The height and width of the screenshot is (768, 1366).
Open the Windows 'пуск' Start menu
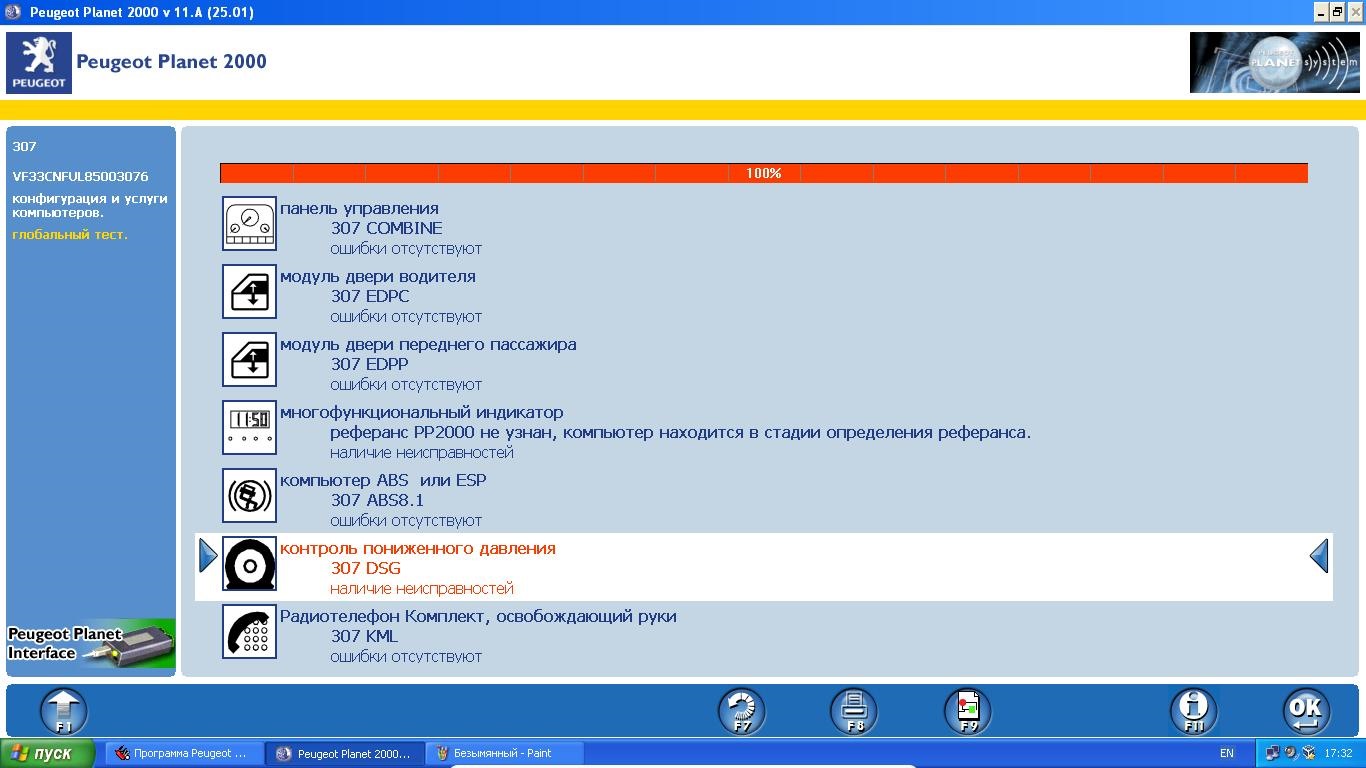pyautogui.click(x=47, y=753)
